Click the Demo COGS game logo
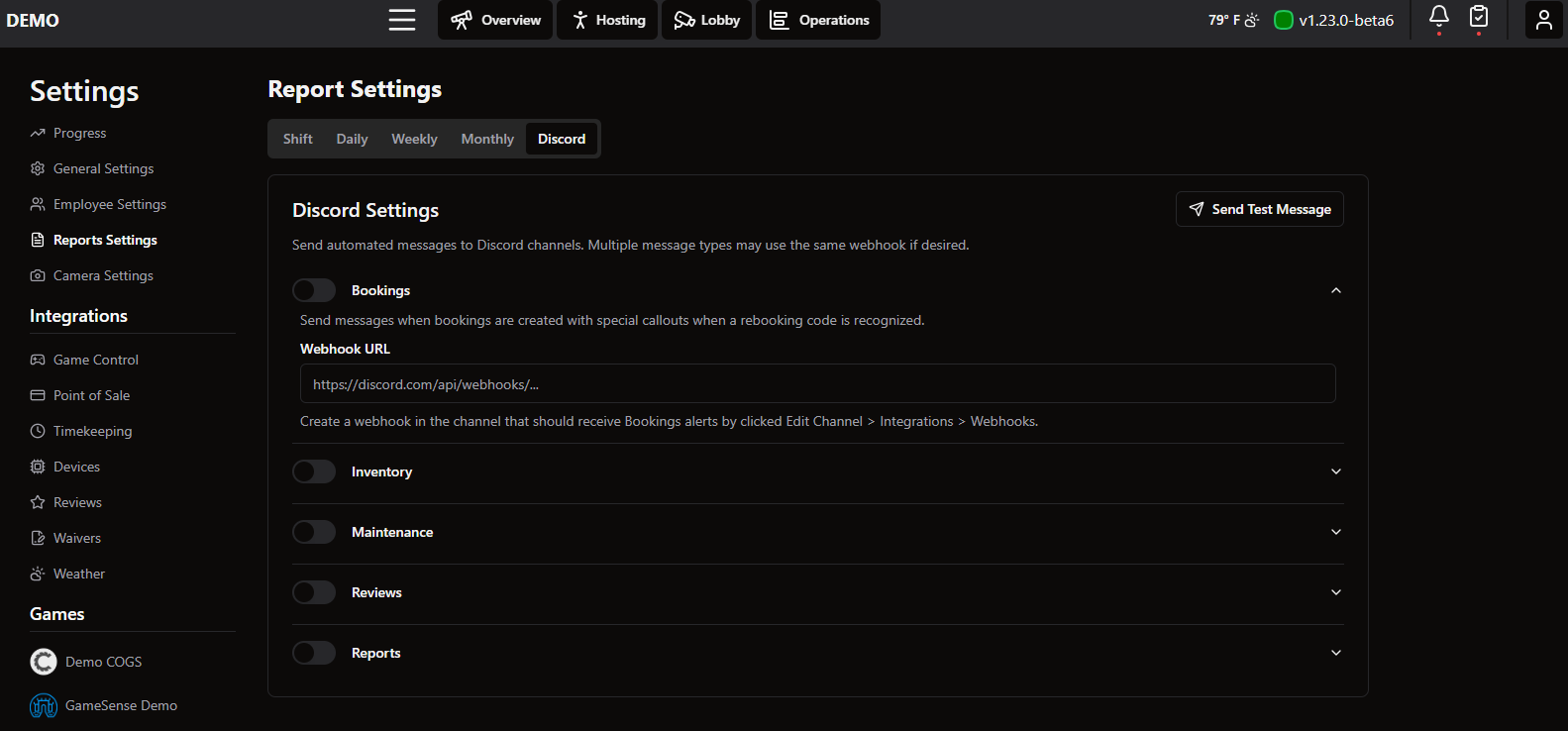 point(44,662)
